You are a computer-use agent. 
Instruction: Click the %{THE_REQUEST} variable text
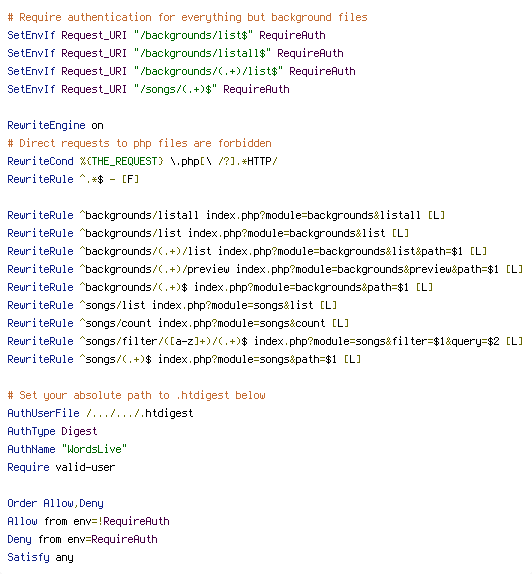[122, 161]
